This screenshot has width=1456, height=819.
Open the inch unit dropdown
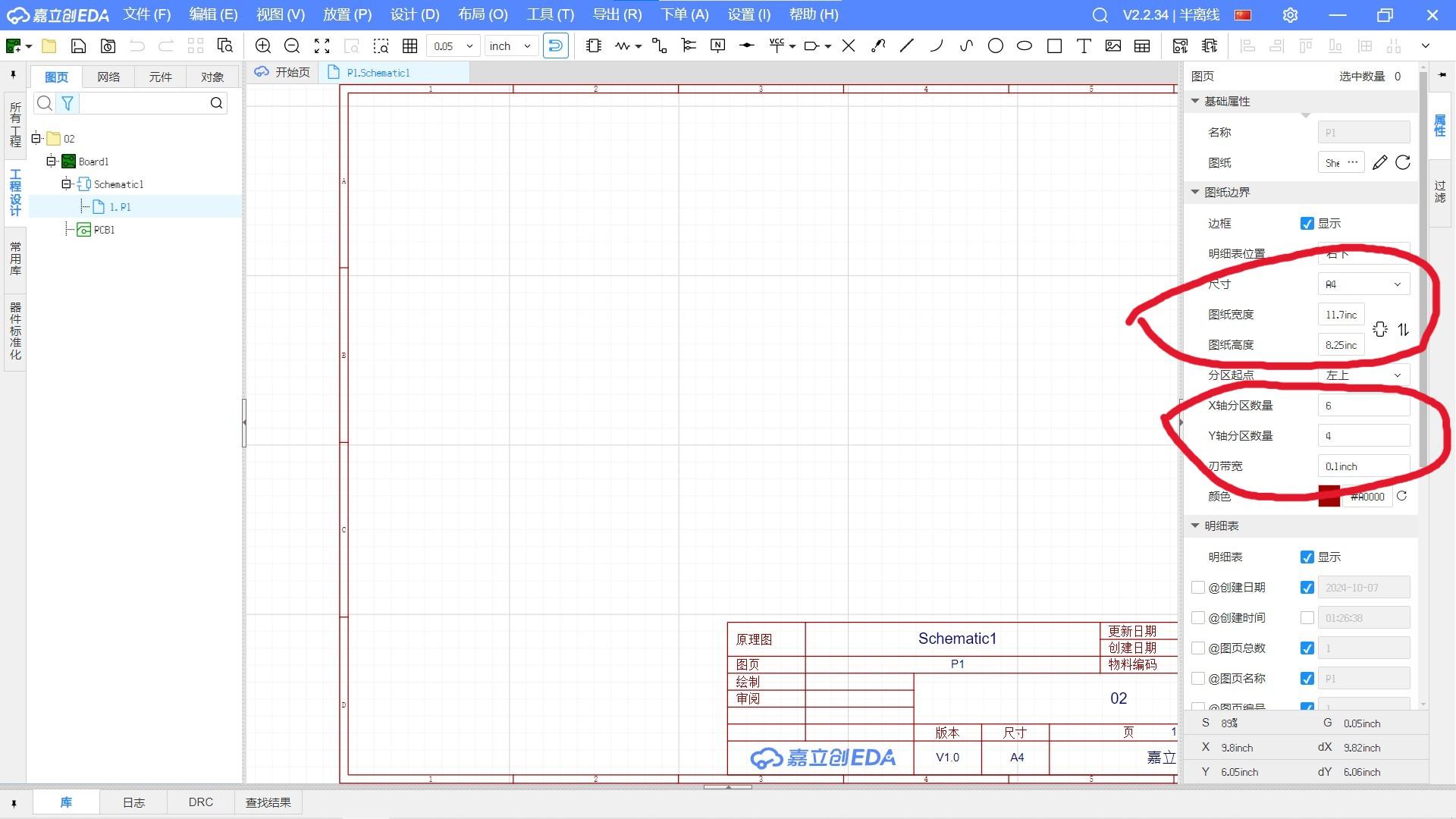[x=510, y=46]
